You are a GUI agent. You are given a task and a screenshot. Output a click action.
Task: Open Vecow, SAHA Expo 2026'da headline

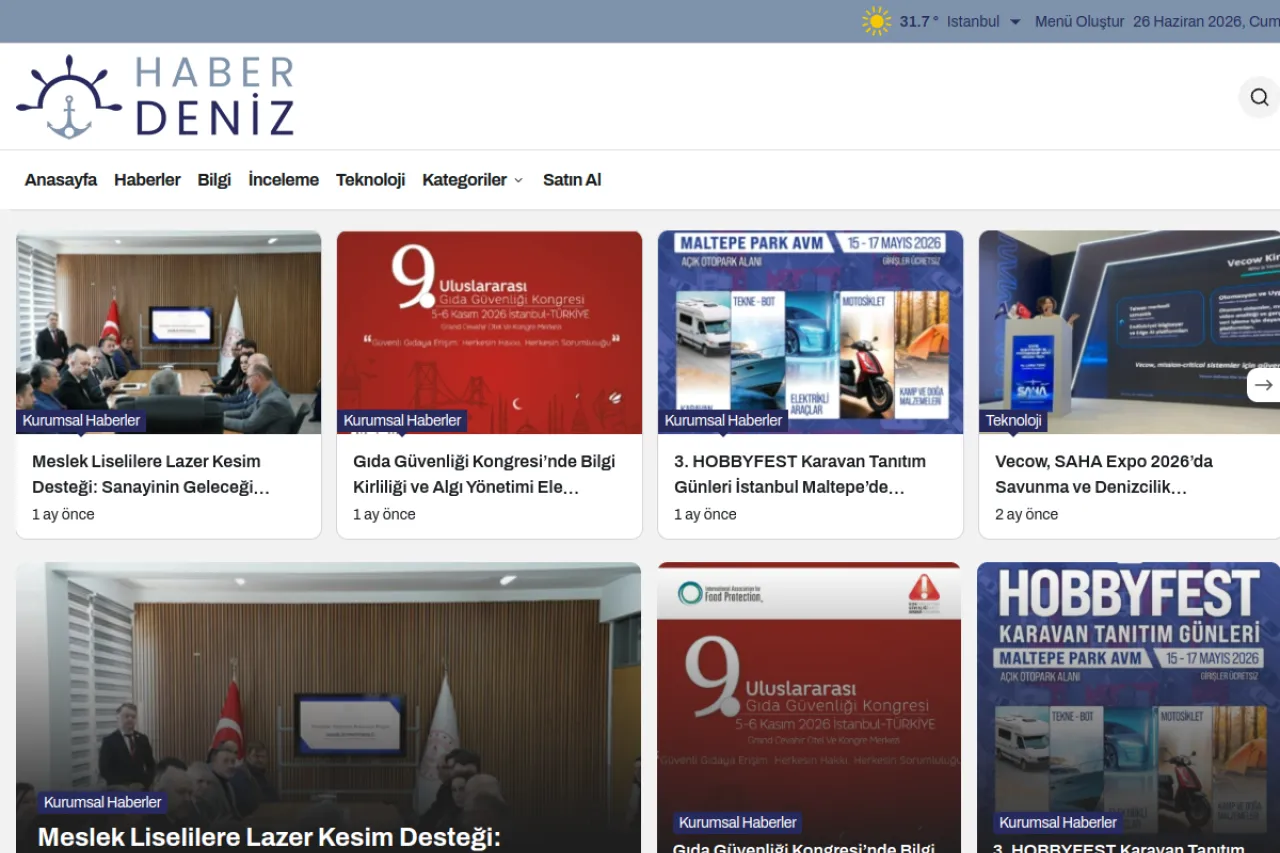pyautogui.click(x=1104, y=474)
